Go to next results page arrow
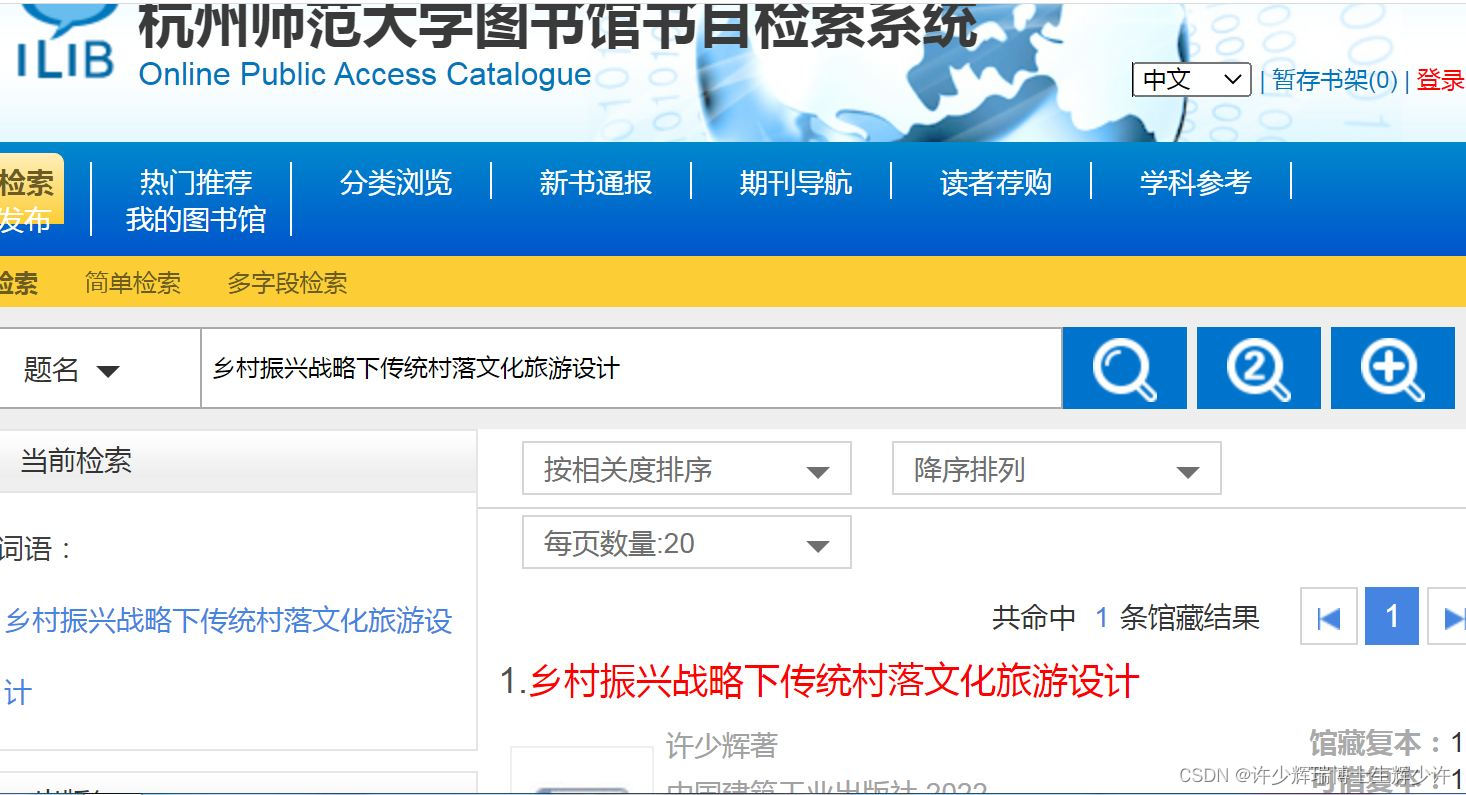 1449,617
